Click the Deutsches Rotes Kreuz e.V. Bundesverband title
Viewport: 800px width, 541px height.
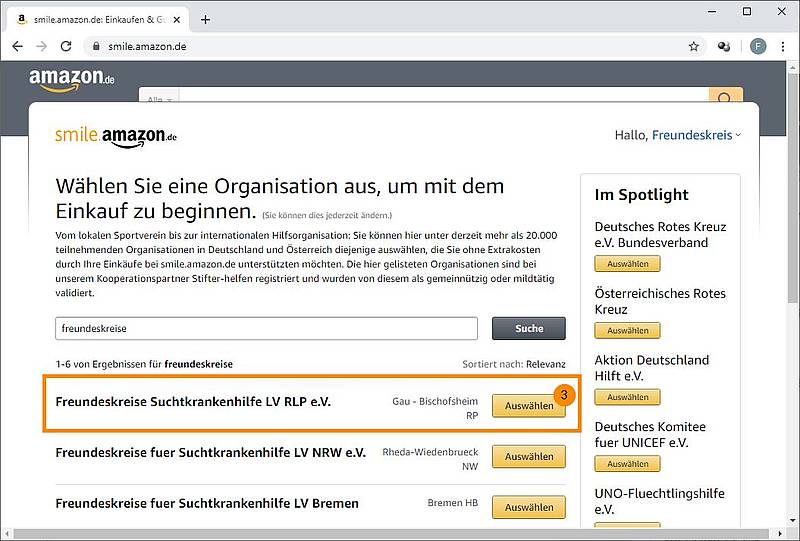pos(660,234)
